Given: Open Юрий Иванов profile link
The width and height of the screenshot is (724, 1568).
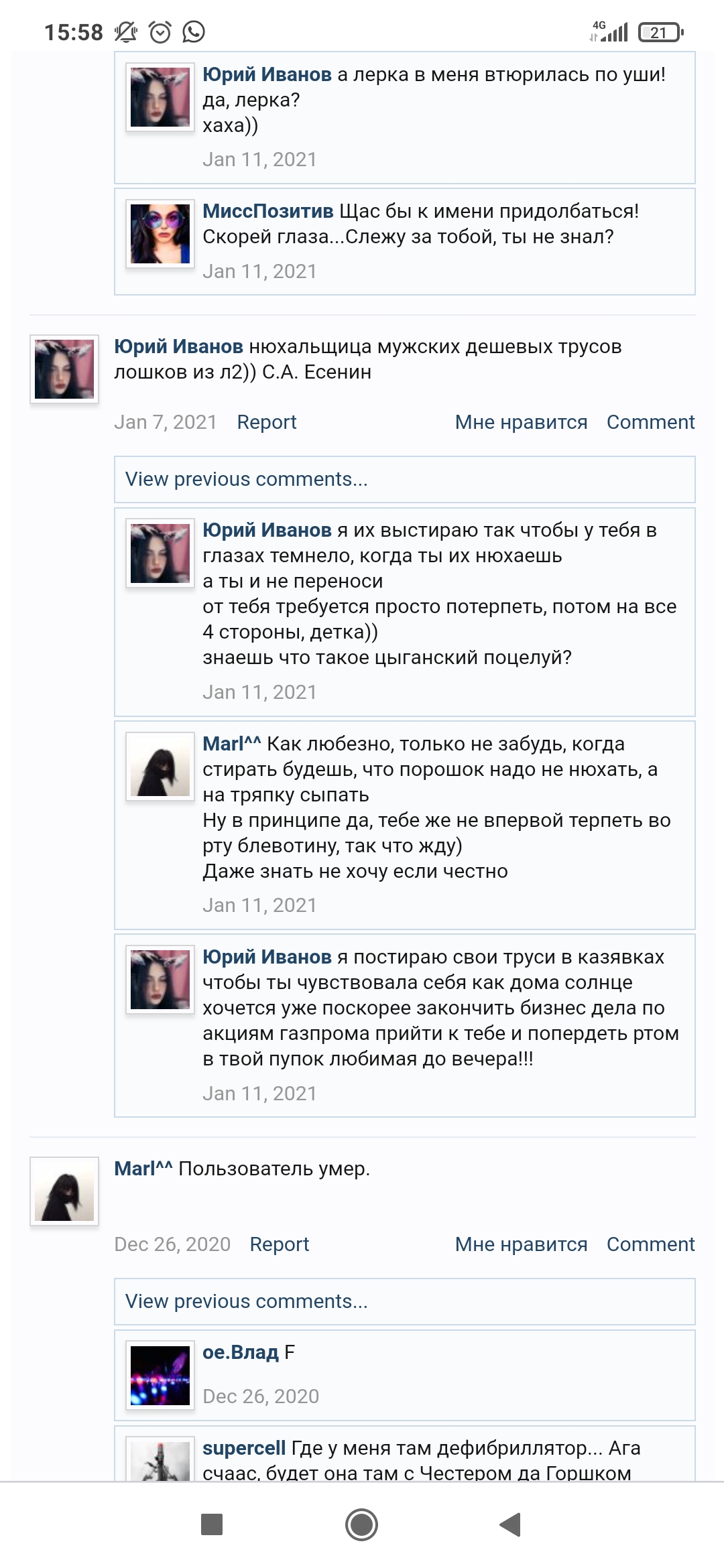Looking at the screenshot, I should [x=178, y=346].
